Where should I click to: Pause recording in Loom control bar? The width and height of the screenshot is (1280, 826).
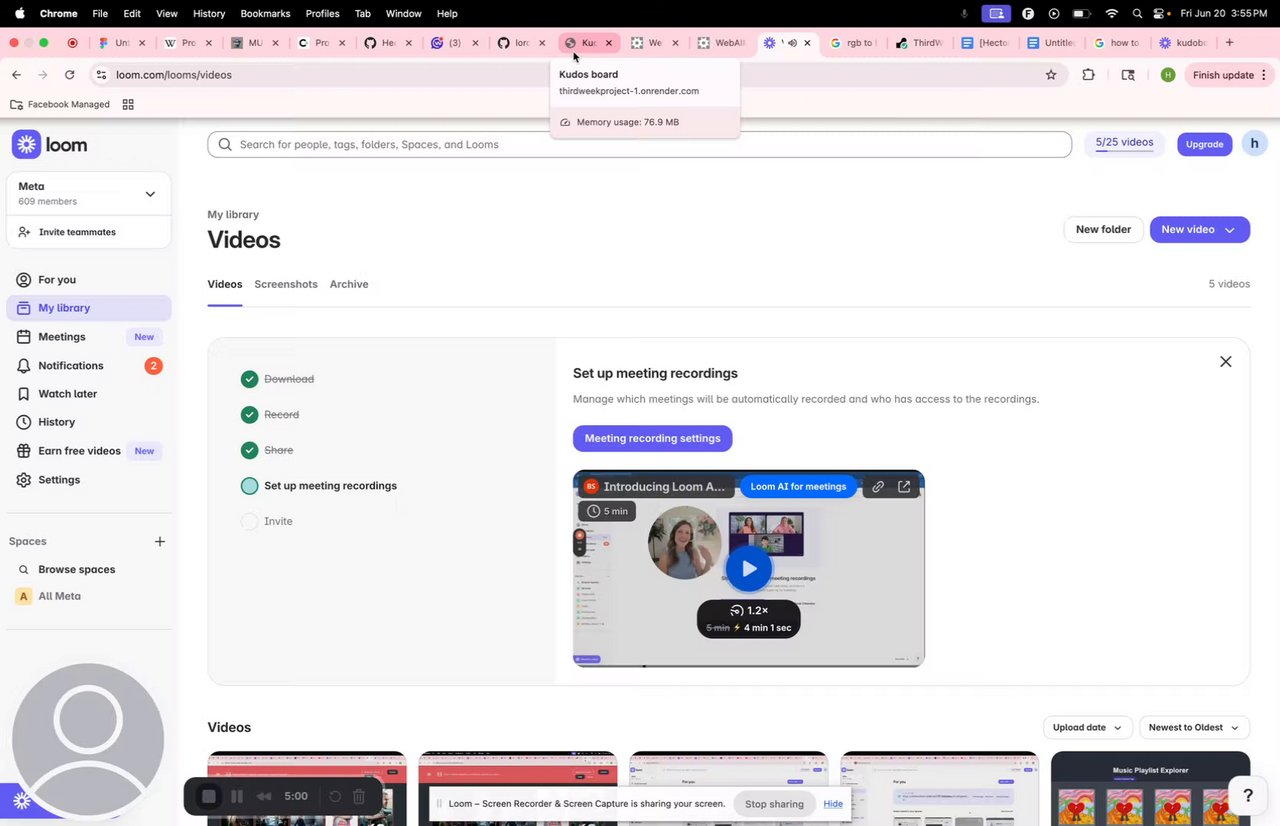tap(237, 797)
